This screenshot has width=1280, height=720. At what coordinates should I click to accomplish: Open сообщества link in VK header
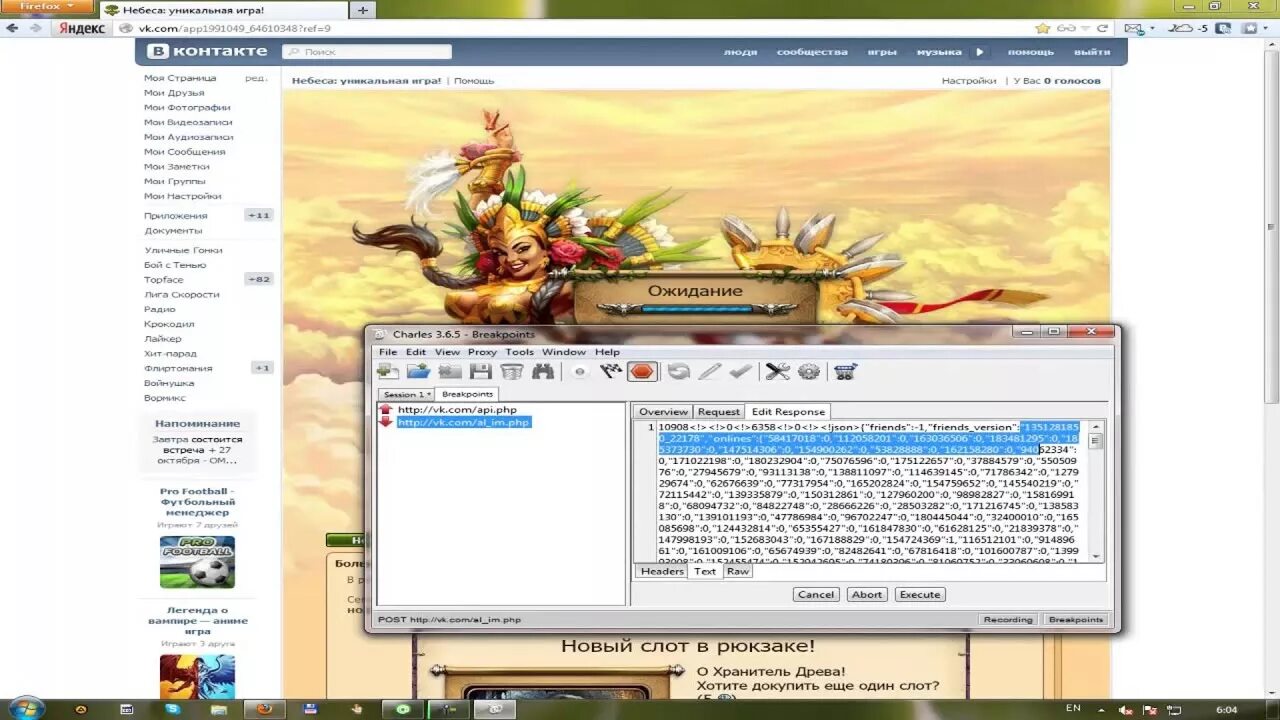click(812, 52)
